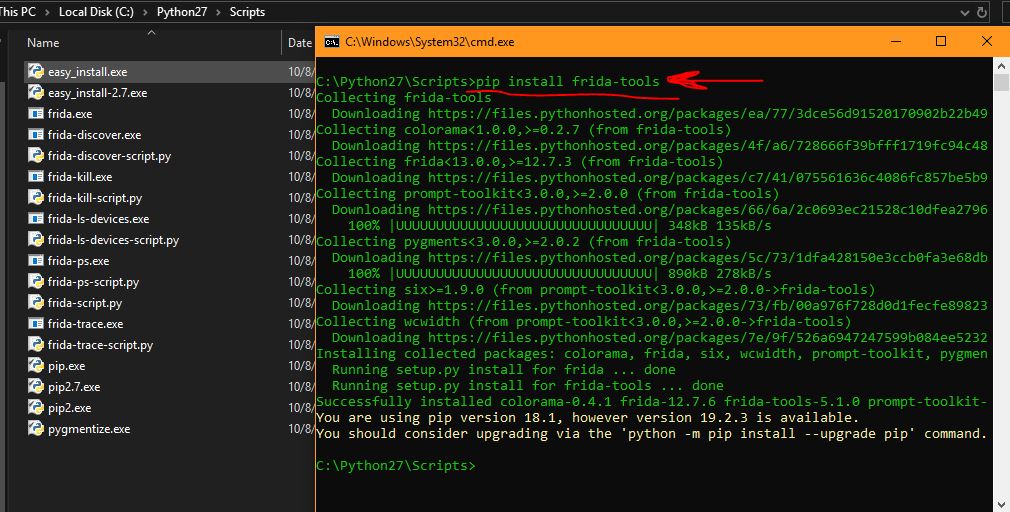
Task: Expand the chevron after This PC breadcrumb
Action: coord(47,12)
